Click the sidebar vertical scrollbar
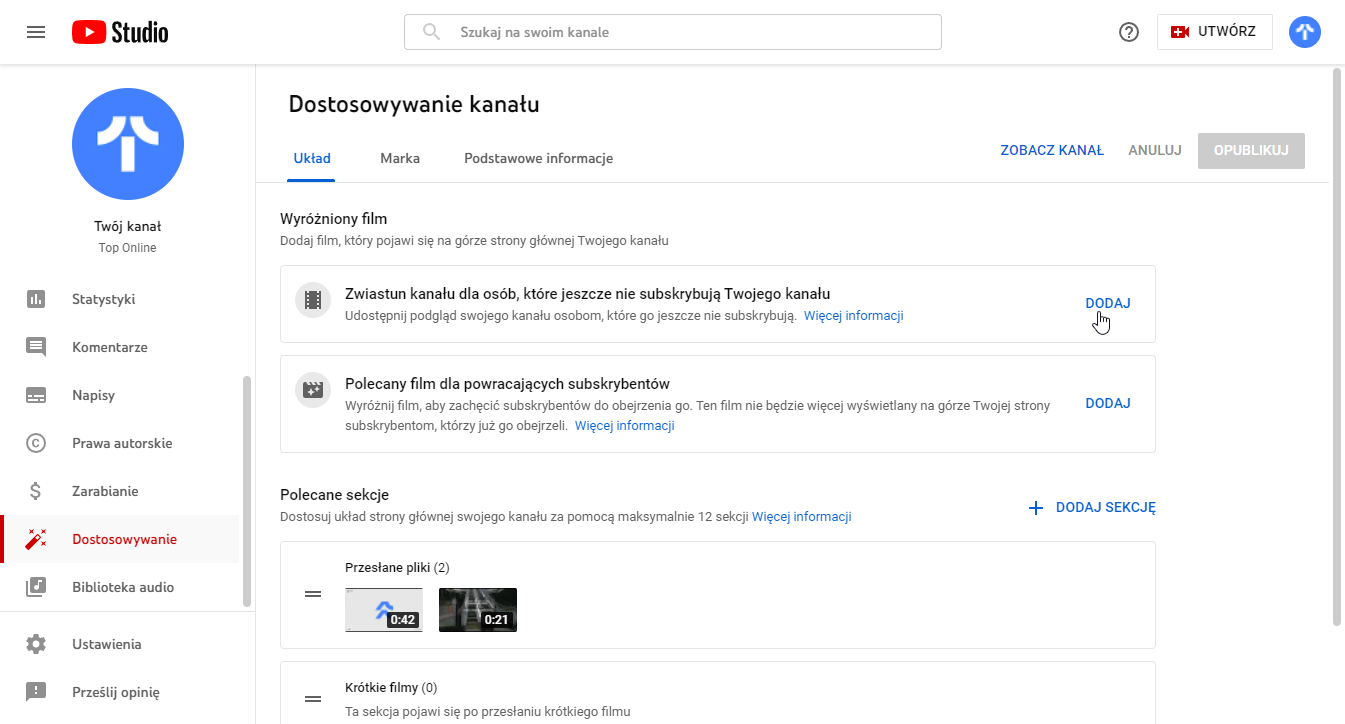This screenshot has width=1345, height=724. [x=247, y=491]
